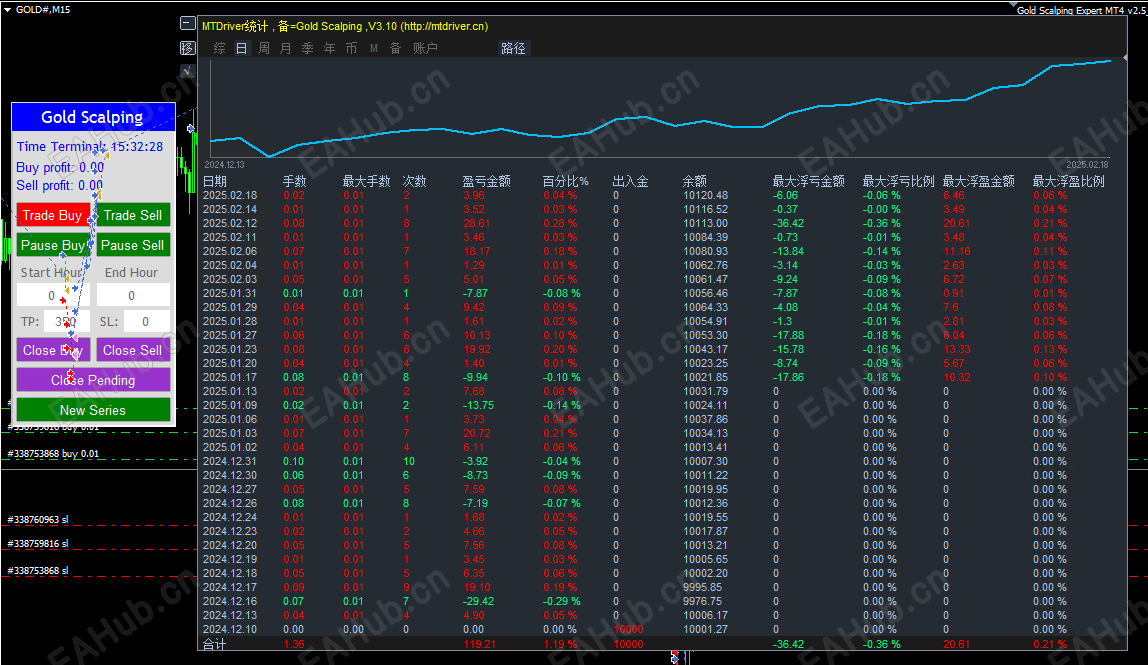Viewport: 1148px width, 665px height.
Task: Click the Close Pending button
Action: tap(93, 380)
